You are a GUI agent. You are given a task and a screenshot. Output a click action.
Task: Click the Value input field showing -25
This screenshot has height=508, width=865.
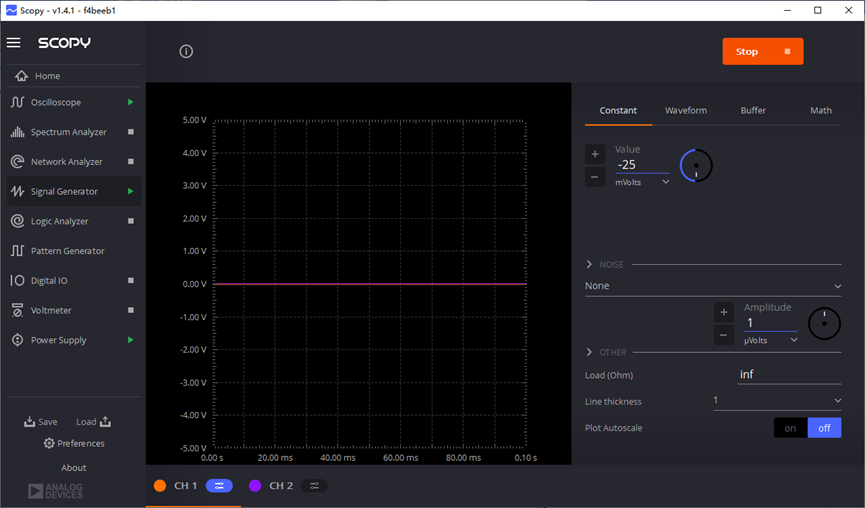[642, 165]
